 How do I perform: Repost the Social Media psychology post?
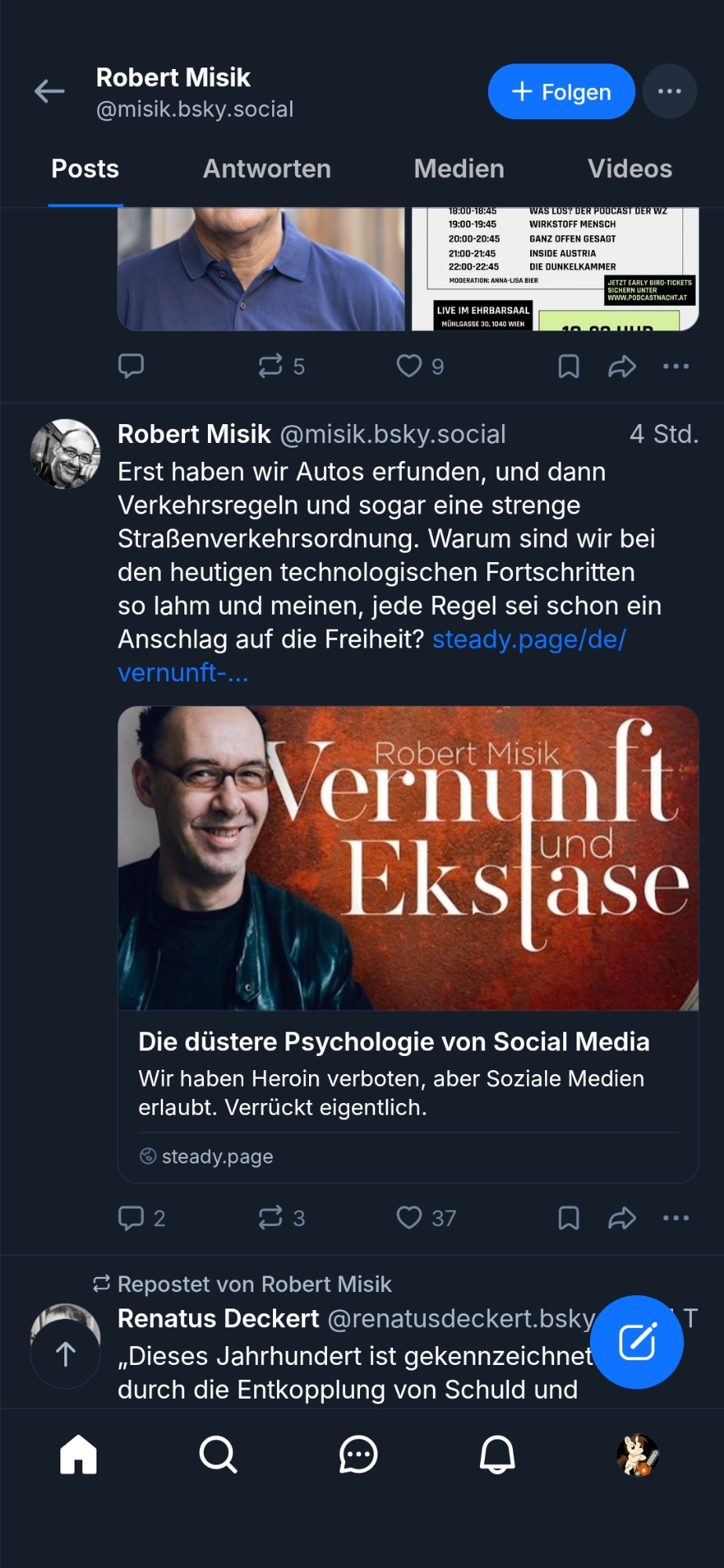271,1218
